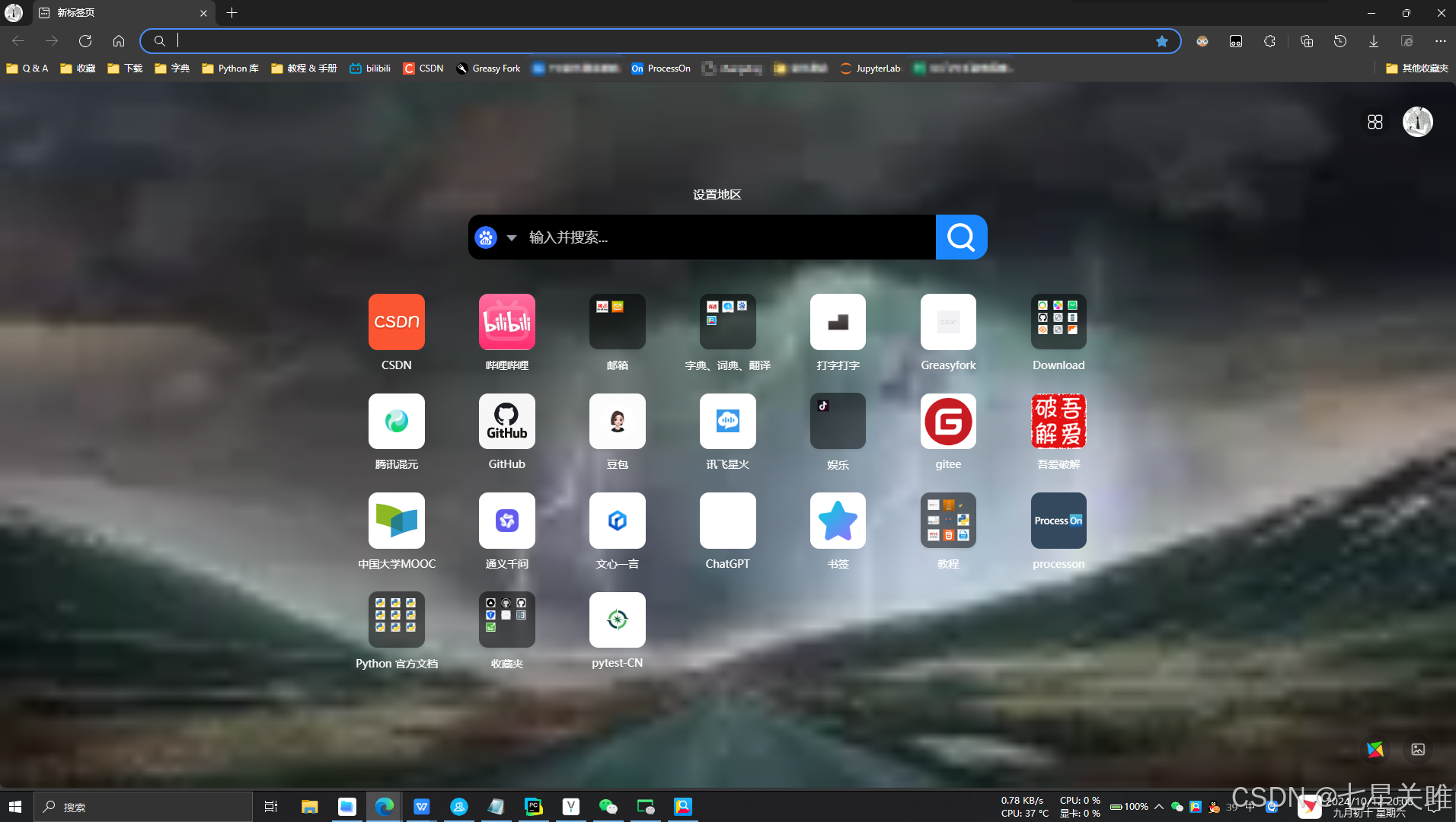This screenshot has width=1456, height=822.
Task: Open the CSDN shortcut tile
Action: coord(396,322)
